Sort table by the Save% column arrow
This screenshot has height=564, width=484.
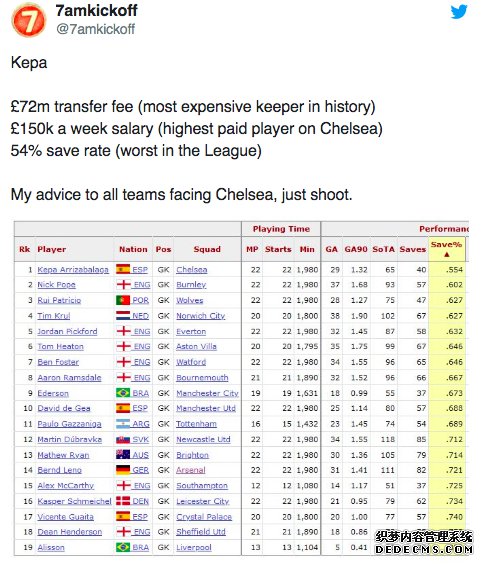pos(447,255)
